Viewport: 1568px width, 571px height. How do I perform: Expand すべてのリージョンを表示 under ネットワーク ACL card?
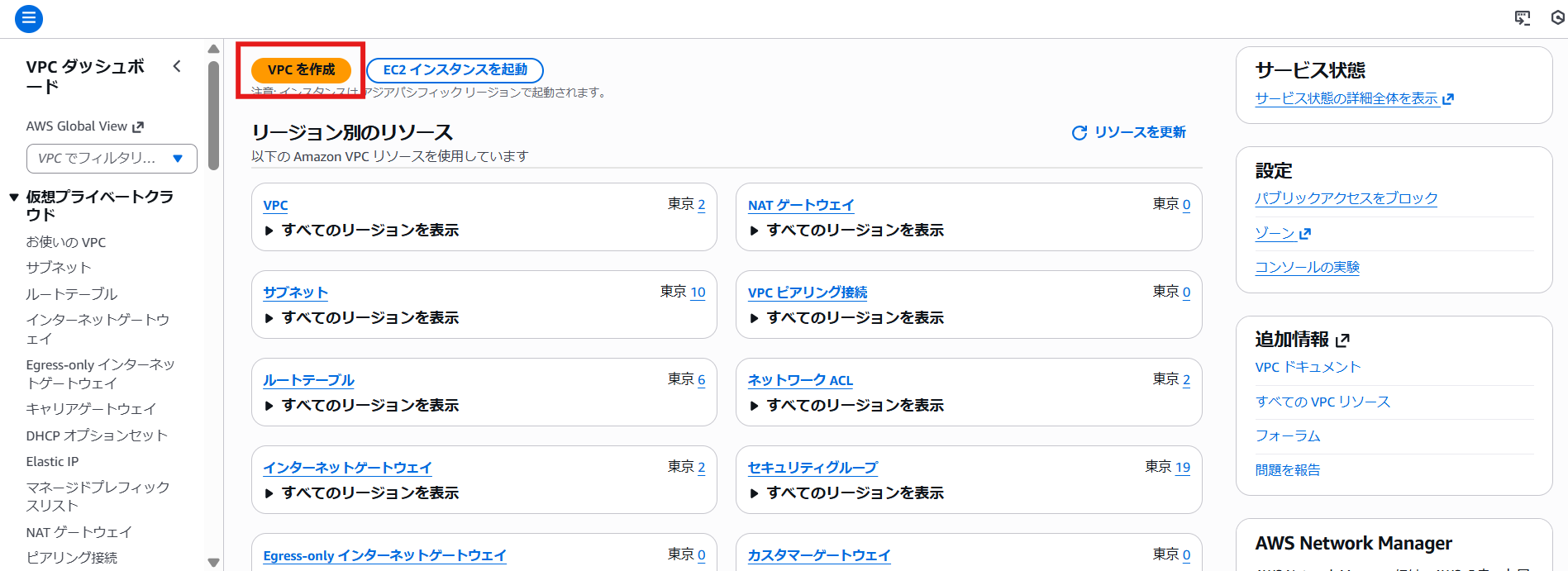pos(846,406)
